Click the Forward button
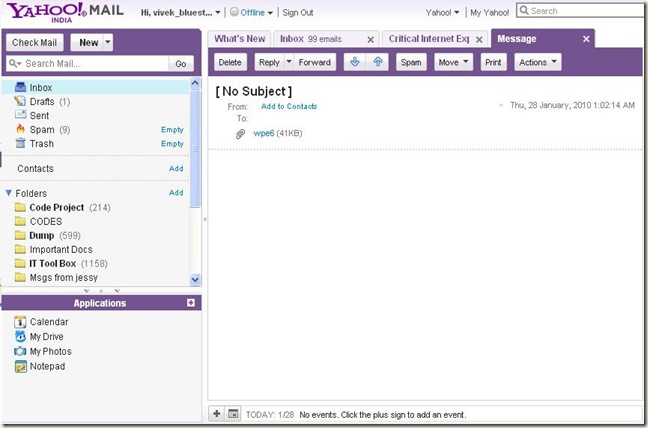Viewport: 648px width, 428px height. pos(315,62)
